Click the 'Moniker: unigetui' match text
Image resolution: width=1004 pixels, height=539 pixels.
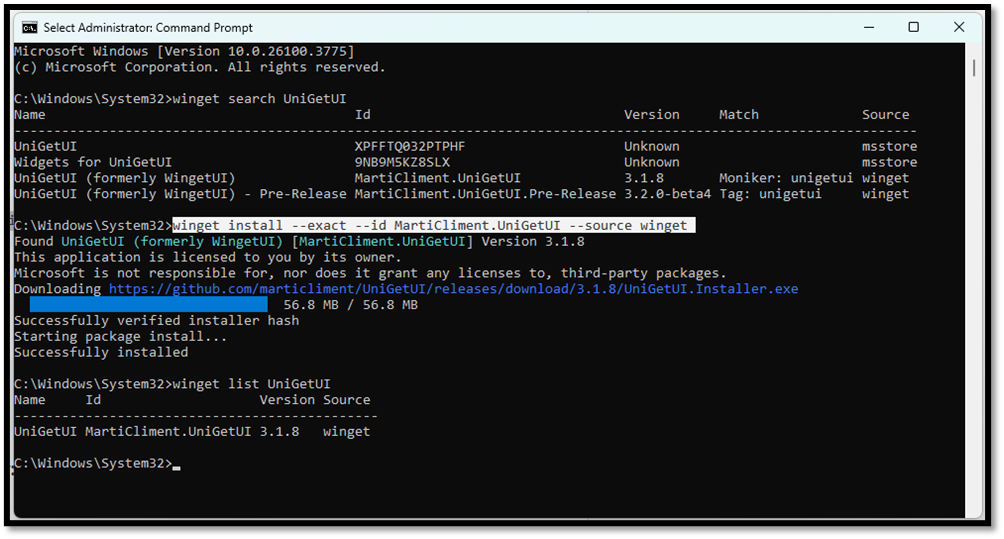pos(786,178)
